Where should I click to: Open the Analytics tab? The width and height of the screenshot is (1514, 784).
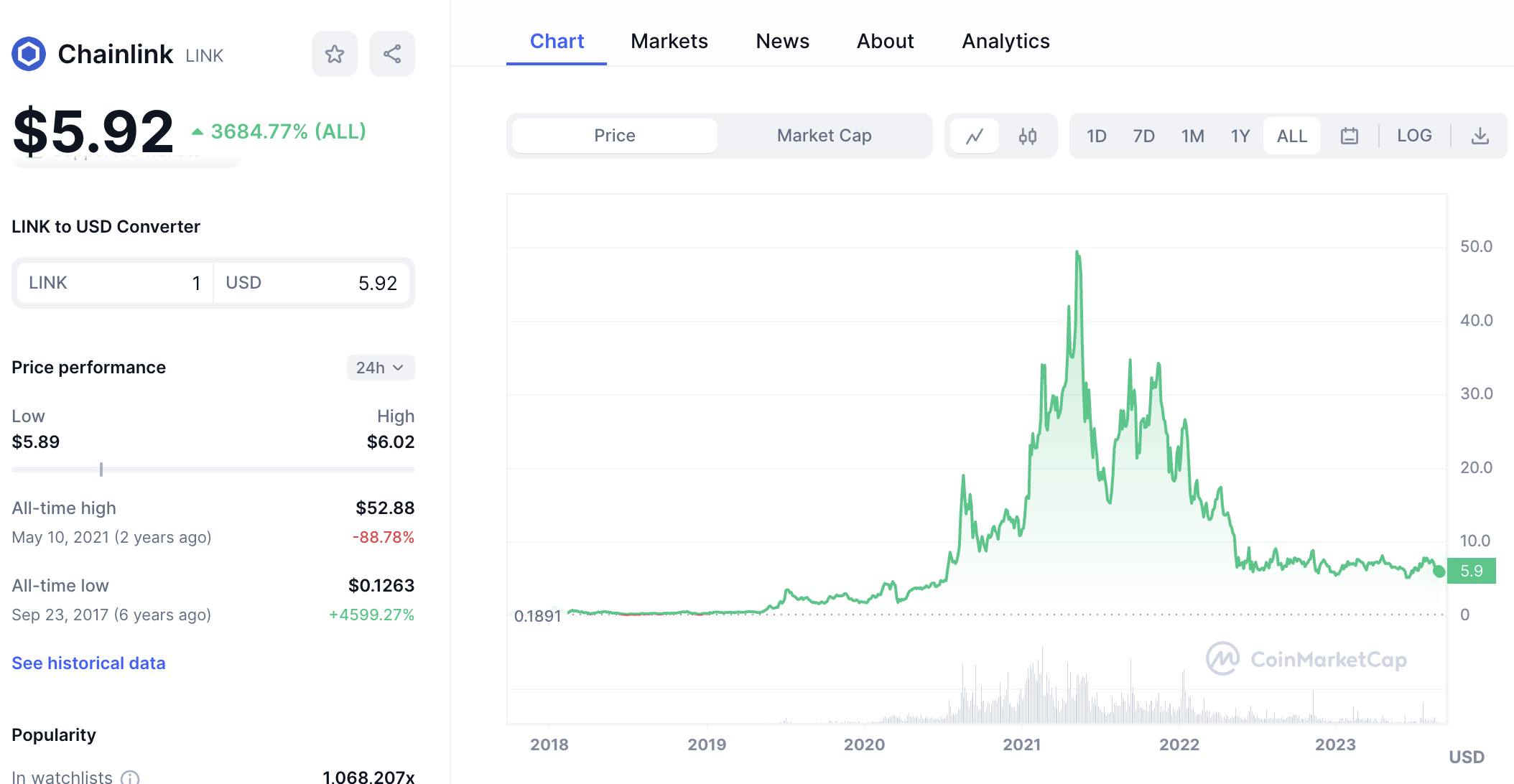click(x=1006, y=41)
